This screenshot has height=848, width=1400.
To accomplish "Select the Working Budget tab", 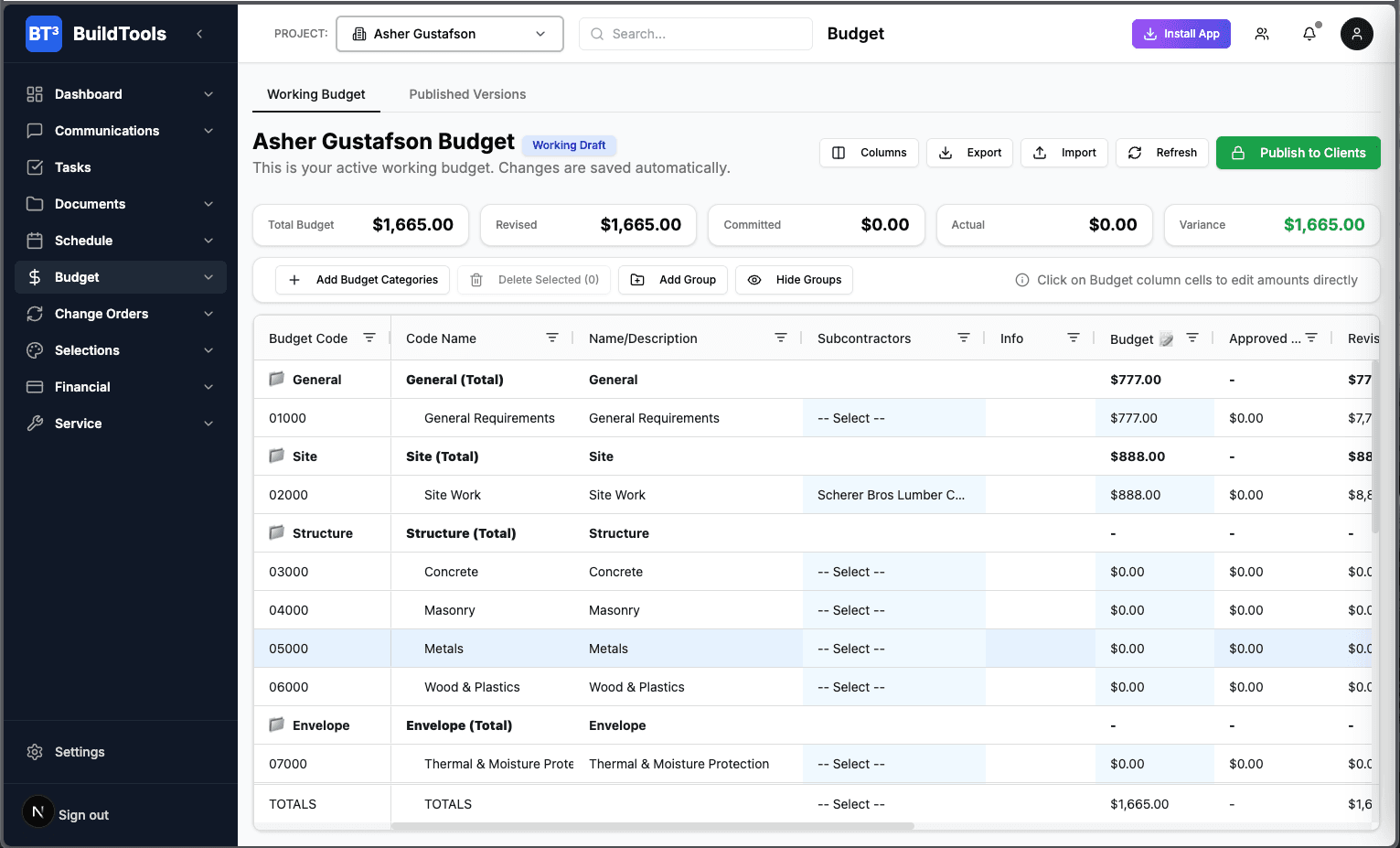I will (316, 94).
